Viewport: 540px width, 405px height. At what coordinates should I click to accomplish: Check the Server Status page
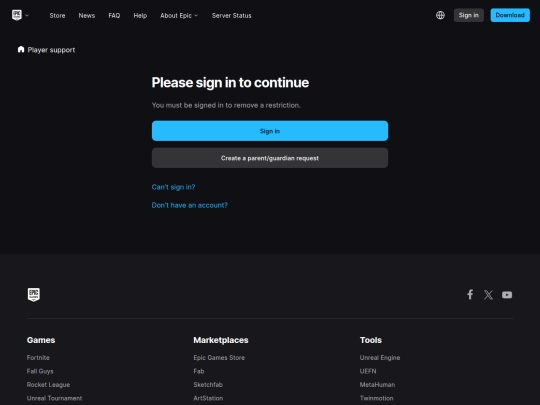[231, 15]
